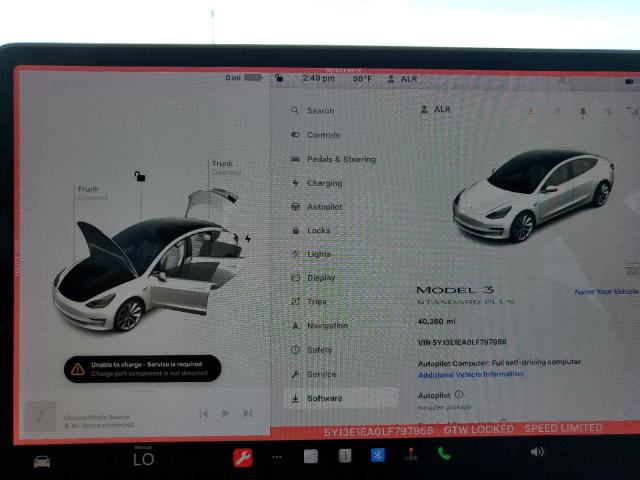Open the Bluetooth app in dock

tap(378, 455)
